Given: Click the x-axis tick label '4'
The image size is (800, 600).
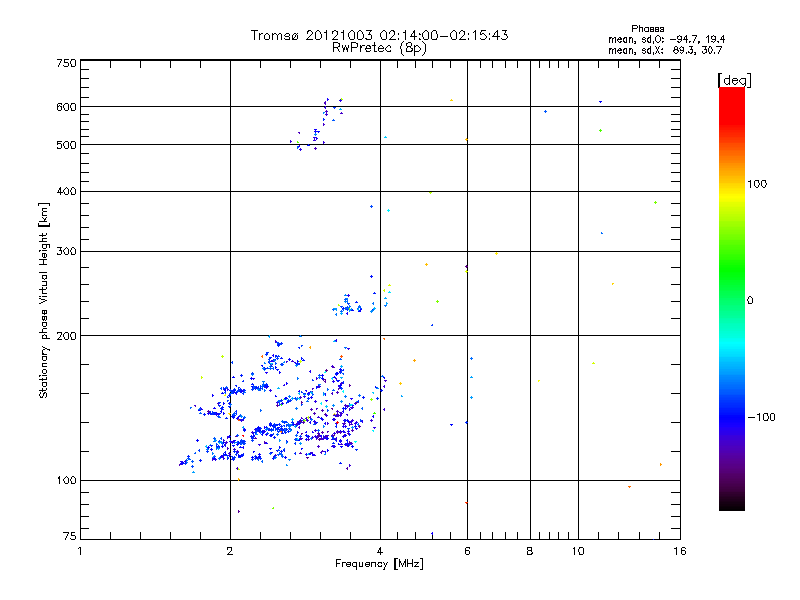Looking at the screenshot, I should pyautogui.click(x=380, y=551).
